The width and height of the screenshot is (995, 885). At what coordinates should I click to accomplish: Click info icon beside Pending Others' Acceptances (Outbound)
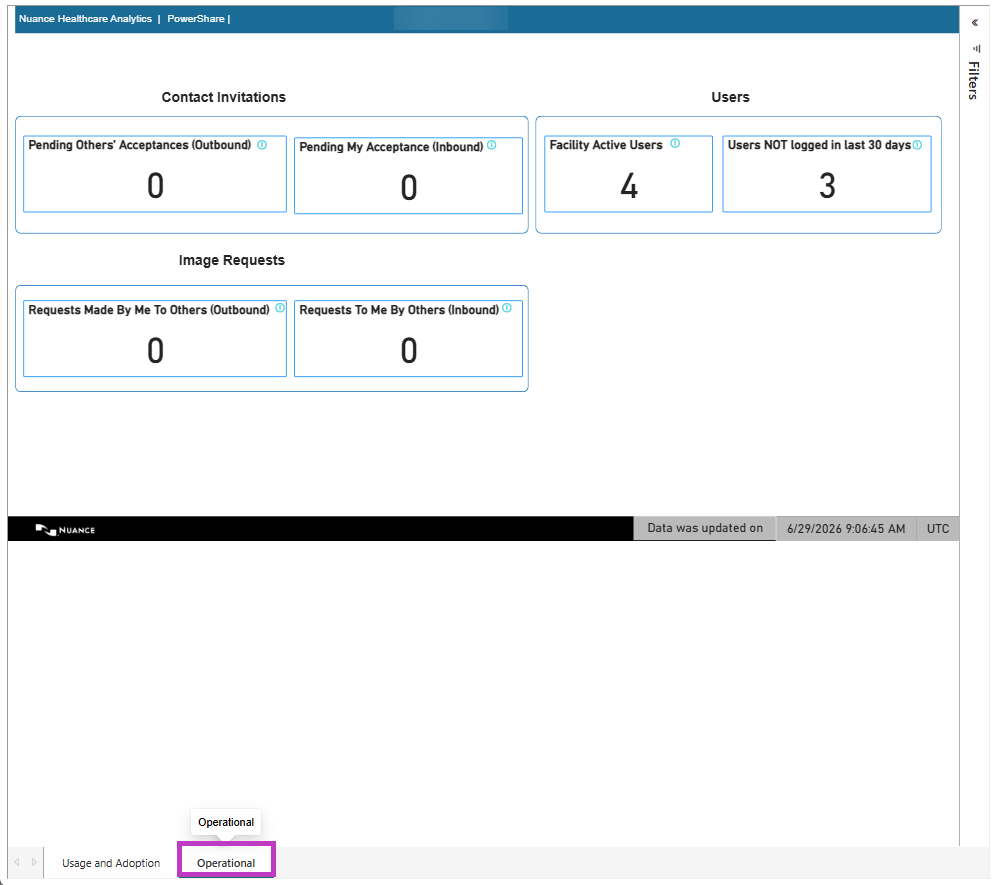point(262,145)
